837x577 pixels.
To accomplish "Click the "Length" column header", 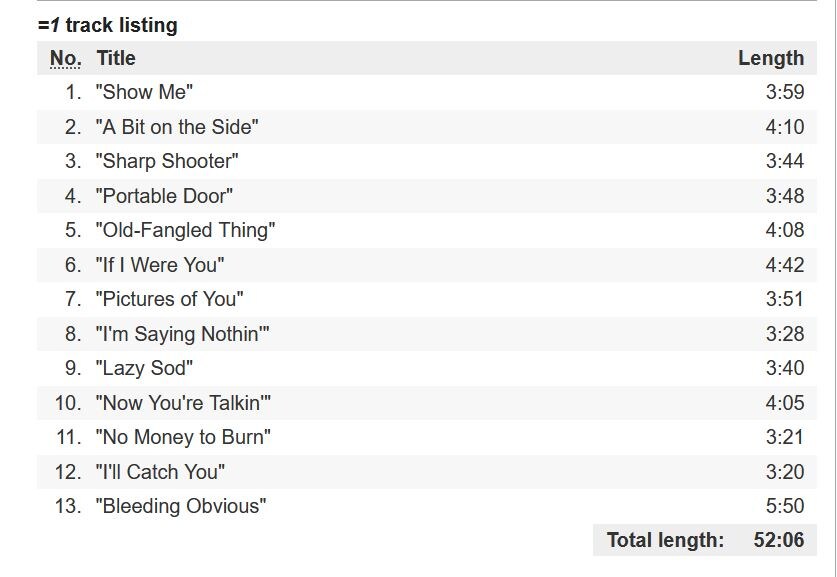I will click(x=770, y=59).
